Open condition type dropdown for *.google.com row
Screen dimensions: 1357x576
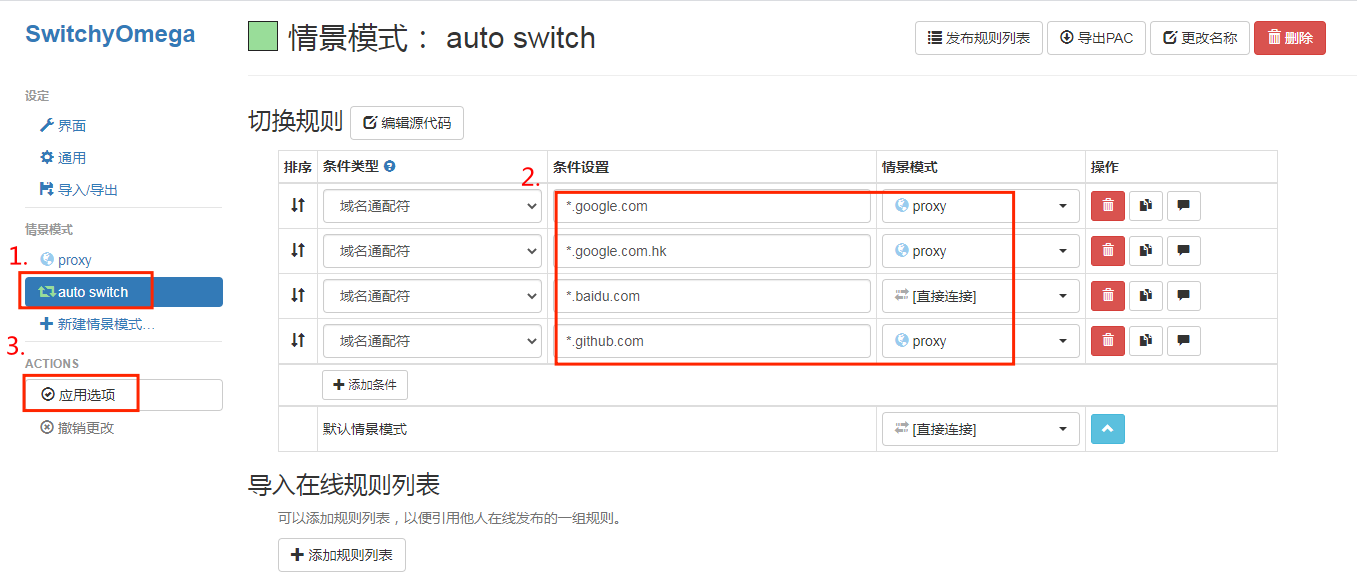[432, 206]
